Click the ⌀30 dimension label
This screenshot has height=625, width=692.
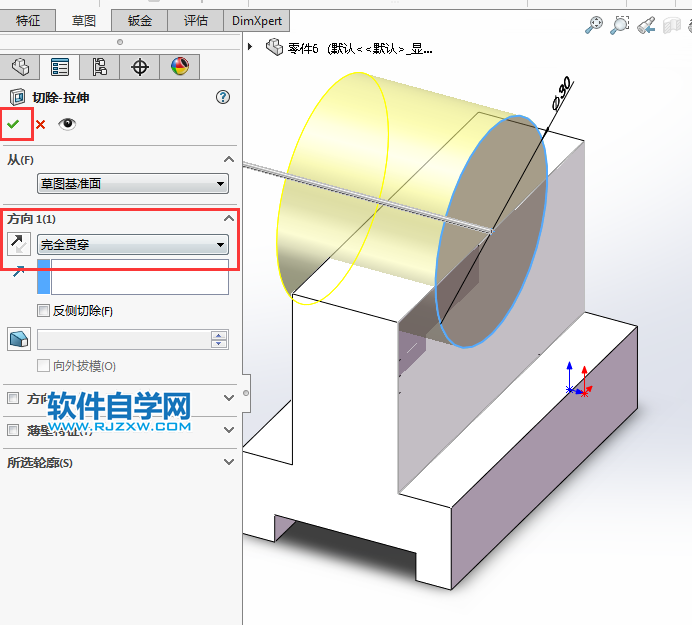coord(562,93)
